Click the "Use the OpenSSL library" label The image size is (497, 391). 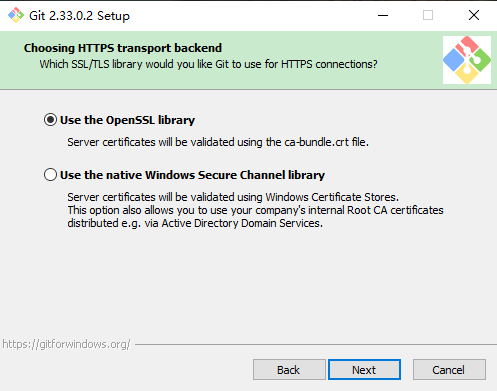(x=127, y=120)
